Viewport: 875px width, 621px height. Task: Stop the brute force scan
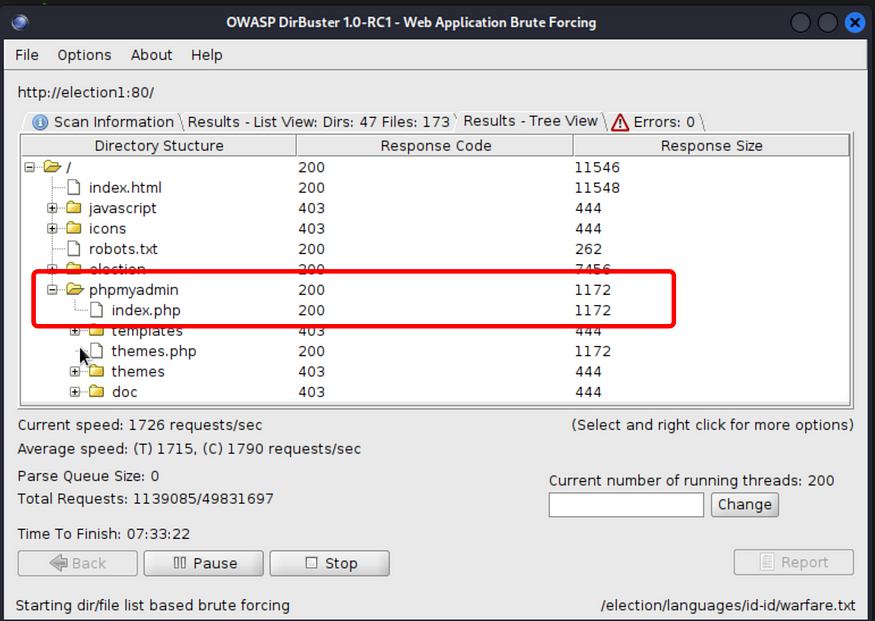click(x=330, y=563)
